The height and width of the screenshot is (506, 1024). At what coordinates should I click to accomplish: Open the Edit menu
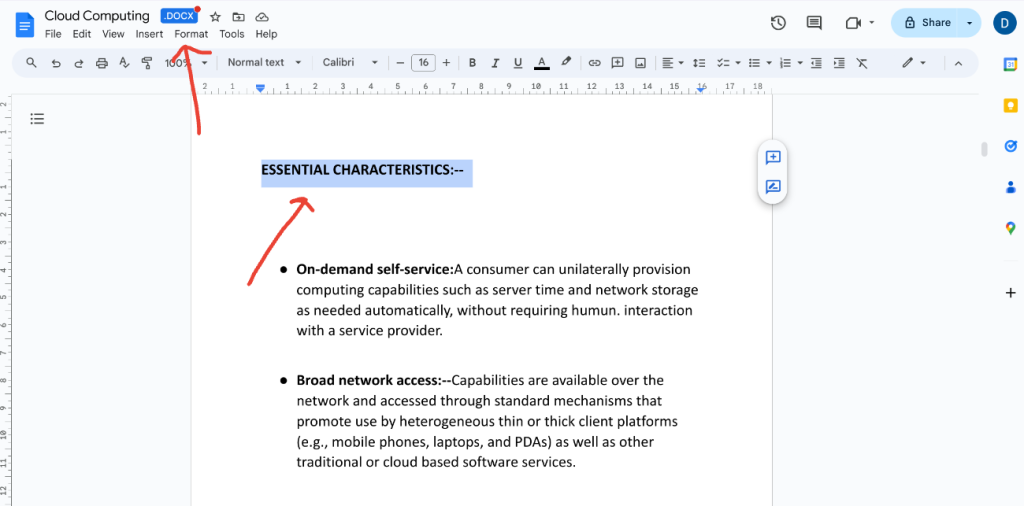pos(82,34)
